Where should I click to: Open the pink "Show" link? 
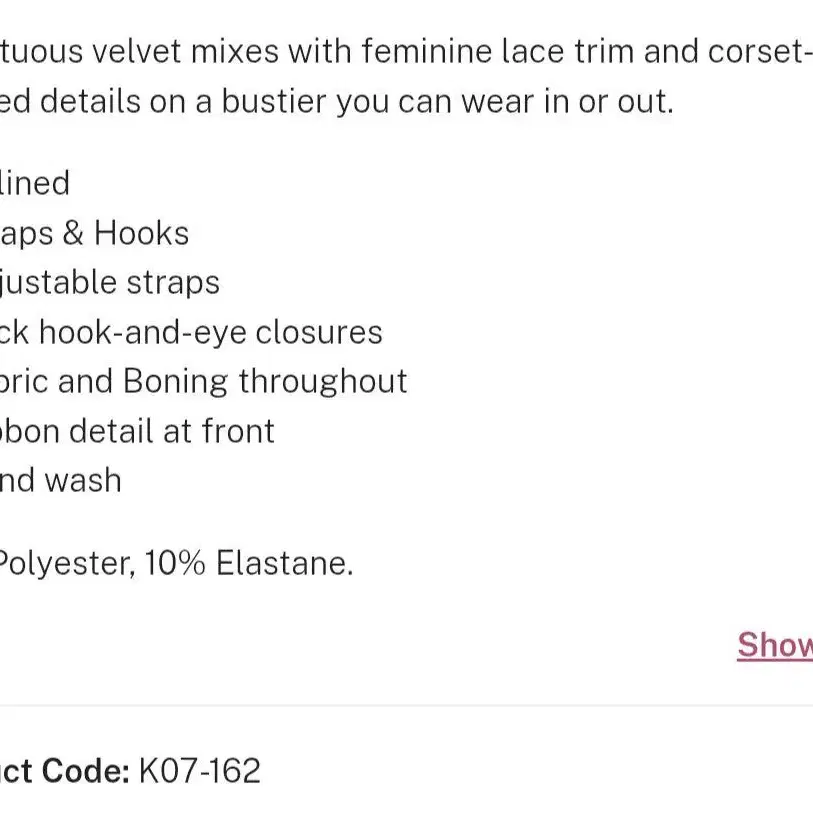(775, 645)
